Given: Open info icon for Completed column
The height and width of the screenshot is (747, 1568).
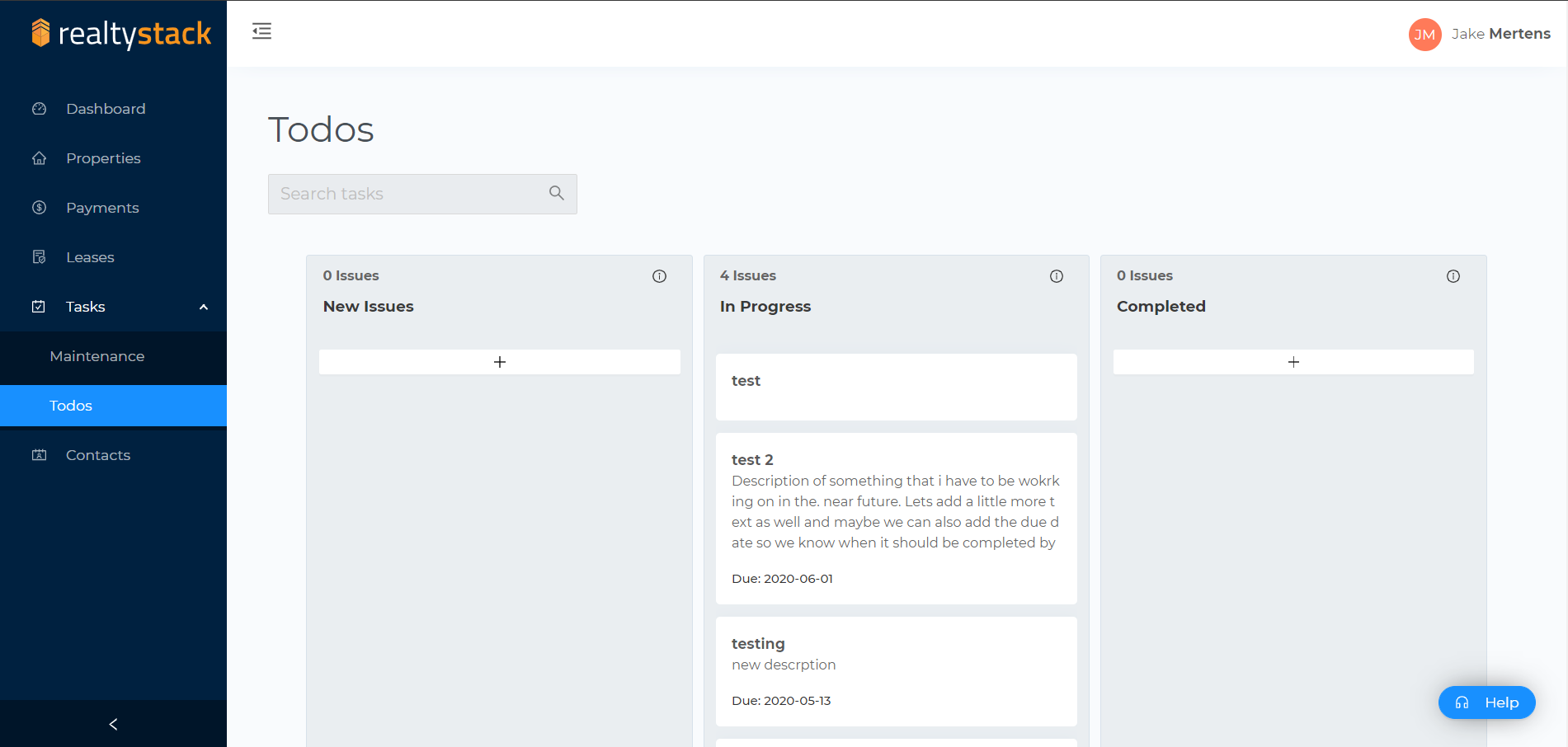Looking at the screenshot, I should 1453,276.
